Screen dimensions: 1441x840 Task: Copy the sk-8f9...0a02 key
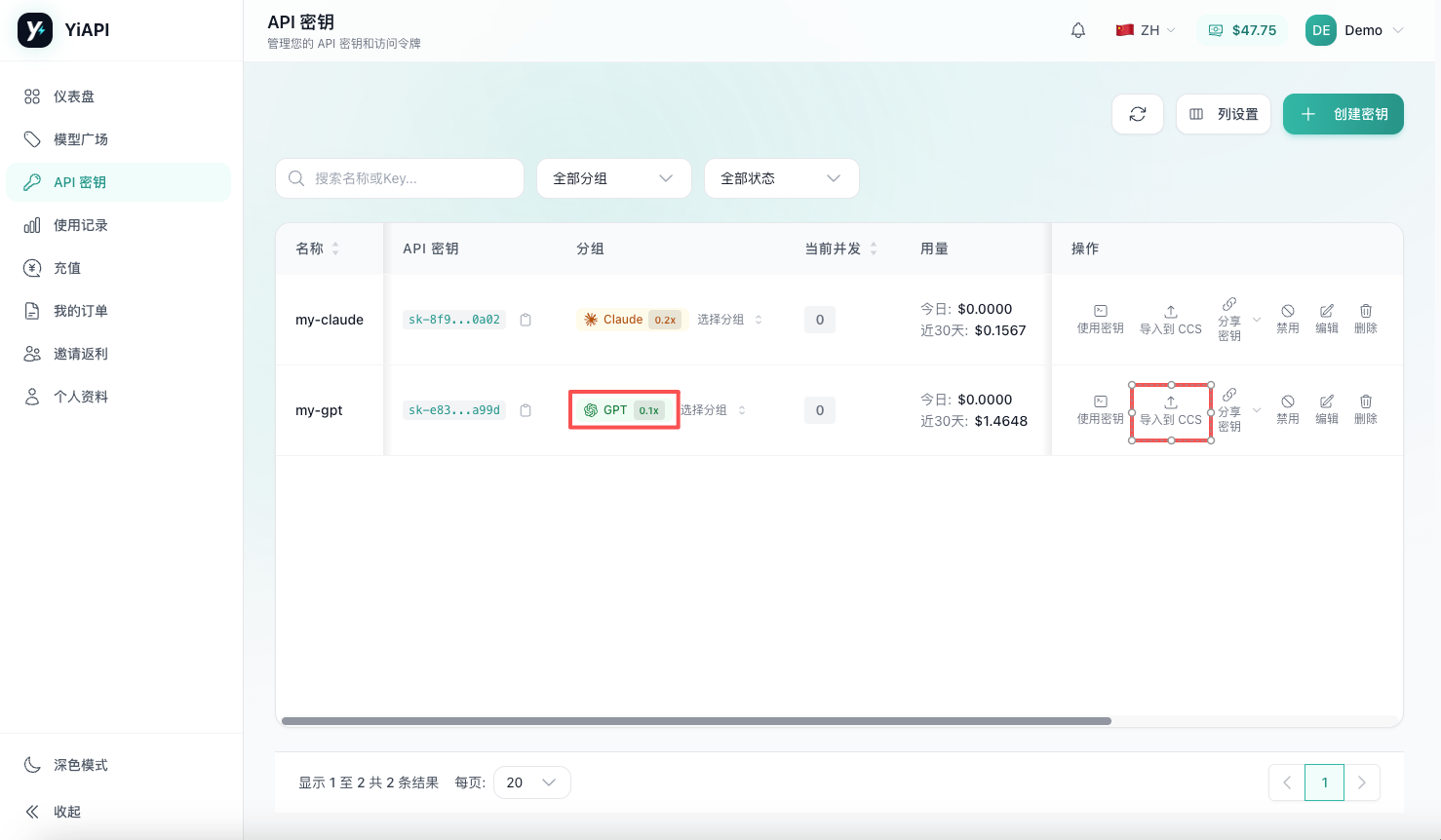(526, 320)
